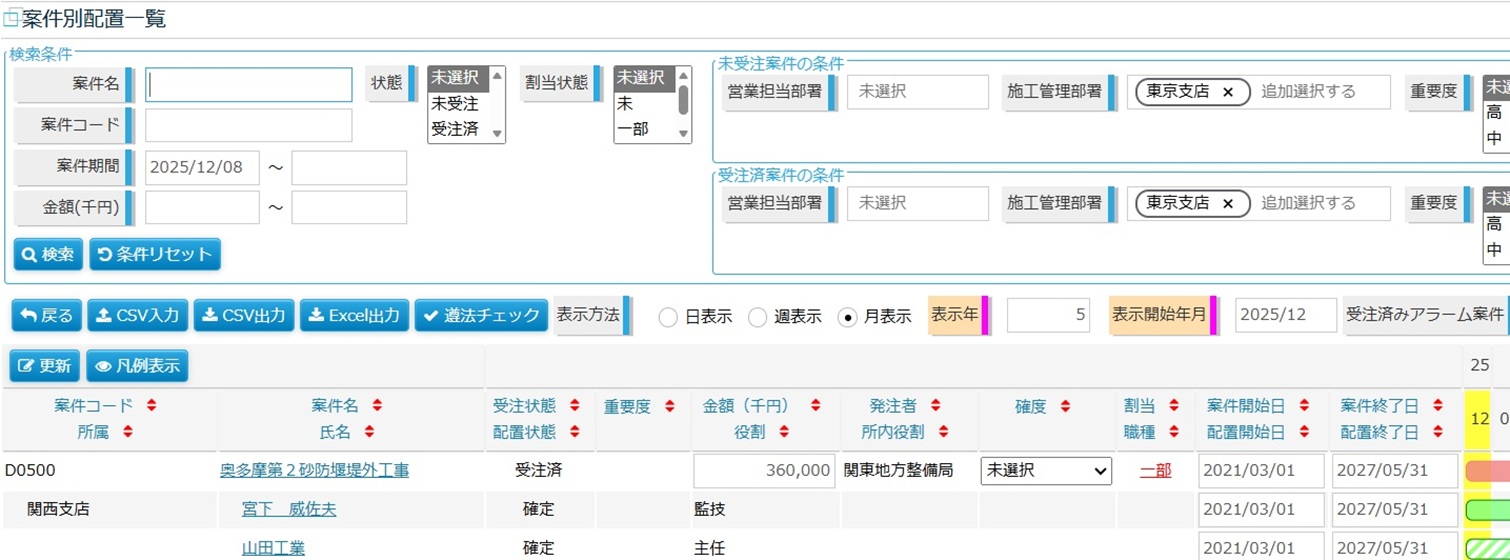Image resolution: width=1510 pixels, height=560 pixels.
Task: Choose 受注済 in the 状態 listbox
Action: [455, 129]
